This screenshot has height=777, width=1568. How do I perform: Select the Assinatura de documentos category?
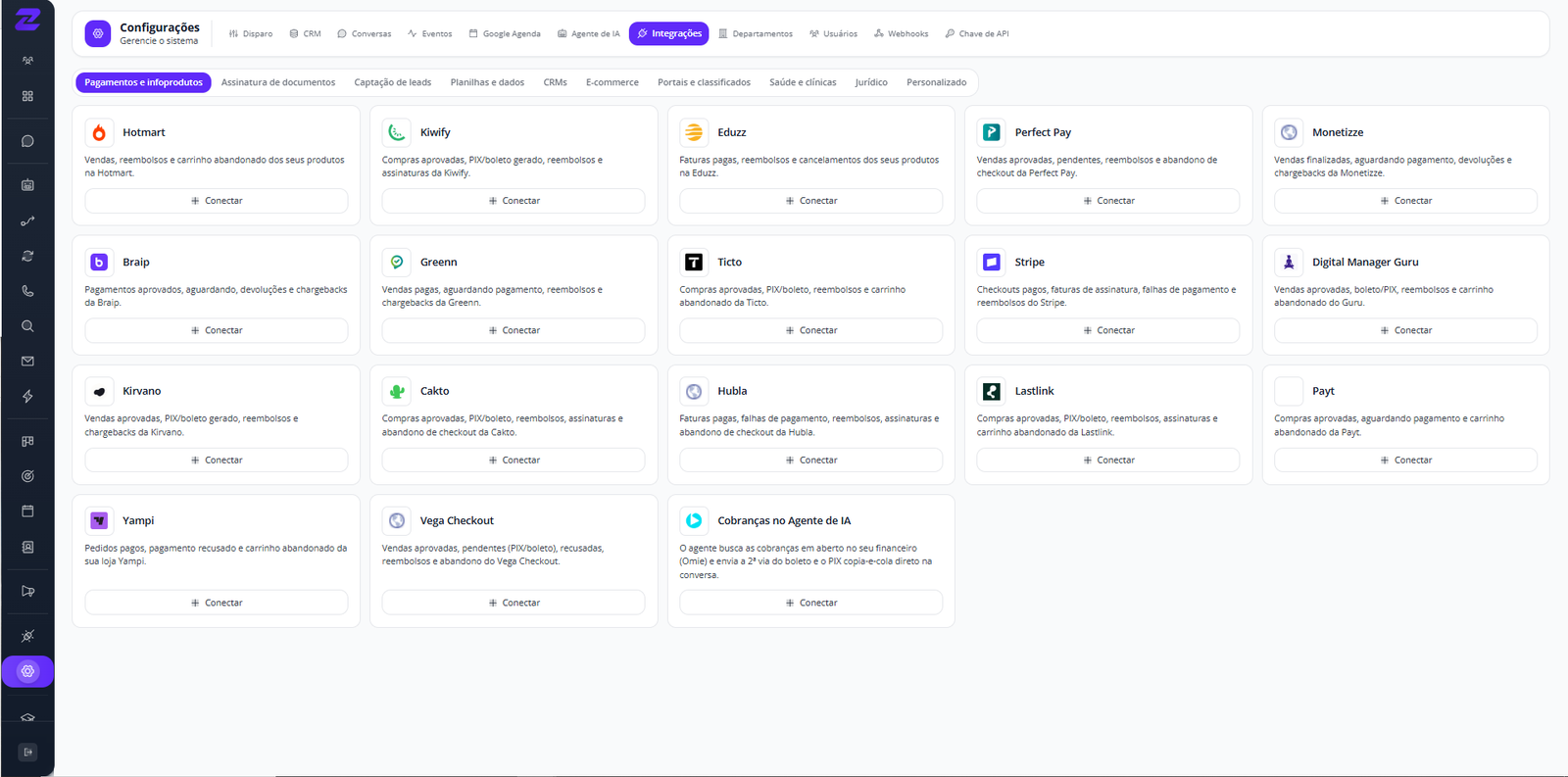pos(278,82)
